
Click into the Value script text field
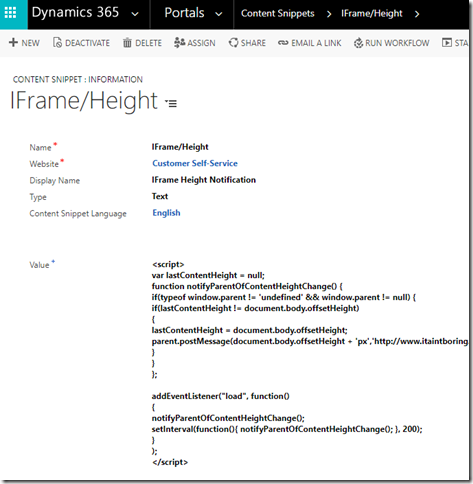point(310,363)
